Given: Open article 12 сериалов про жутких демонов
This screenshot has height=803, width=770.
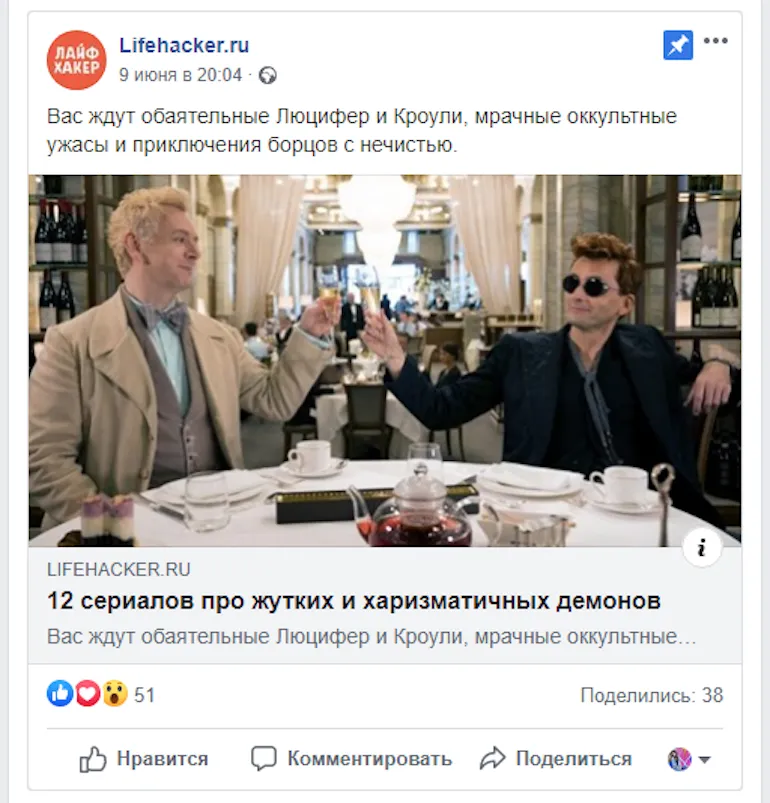Looking at the screenshot, I should click(354, 601).
